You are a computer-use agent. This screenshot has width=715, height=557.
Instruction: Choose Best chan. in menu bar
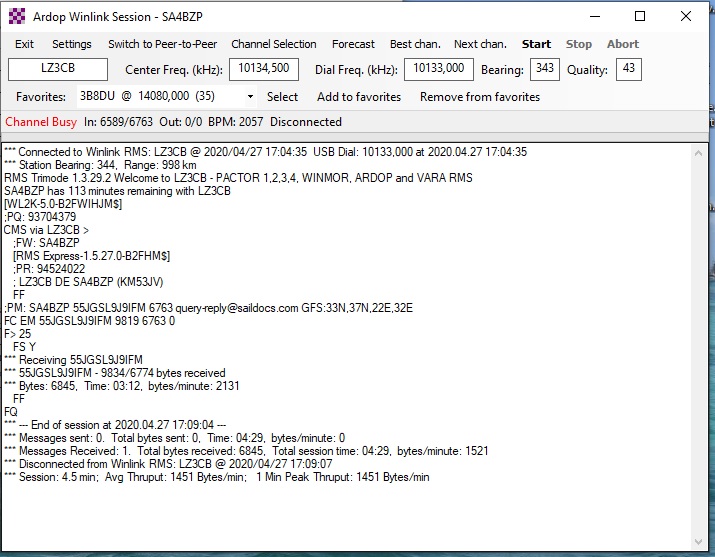pos(415,44)
